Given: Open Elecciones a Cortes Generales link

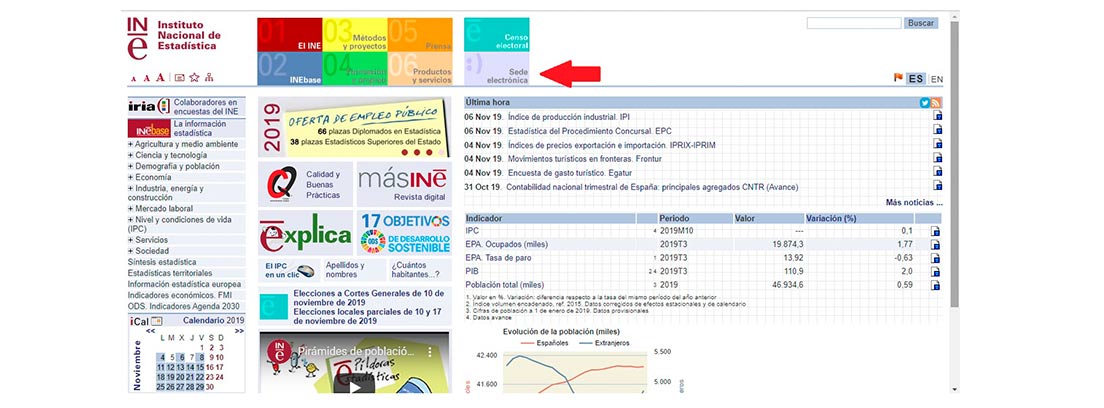Looking at the screenshot, I should point(369,297).
